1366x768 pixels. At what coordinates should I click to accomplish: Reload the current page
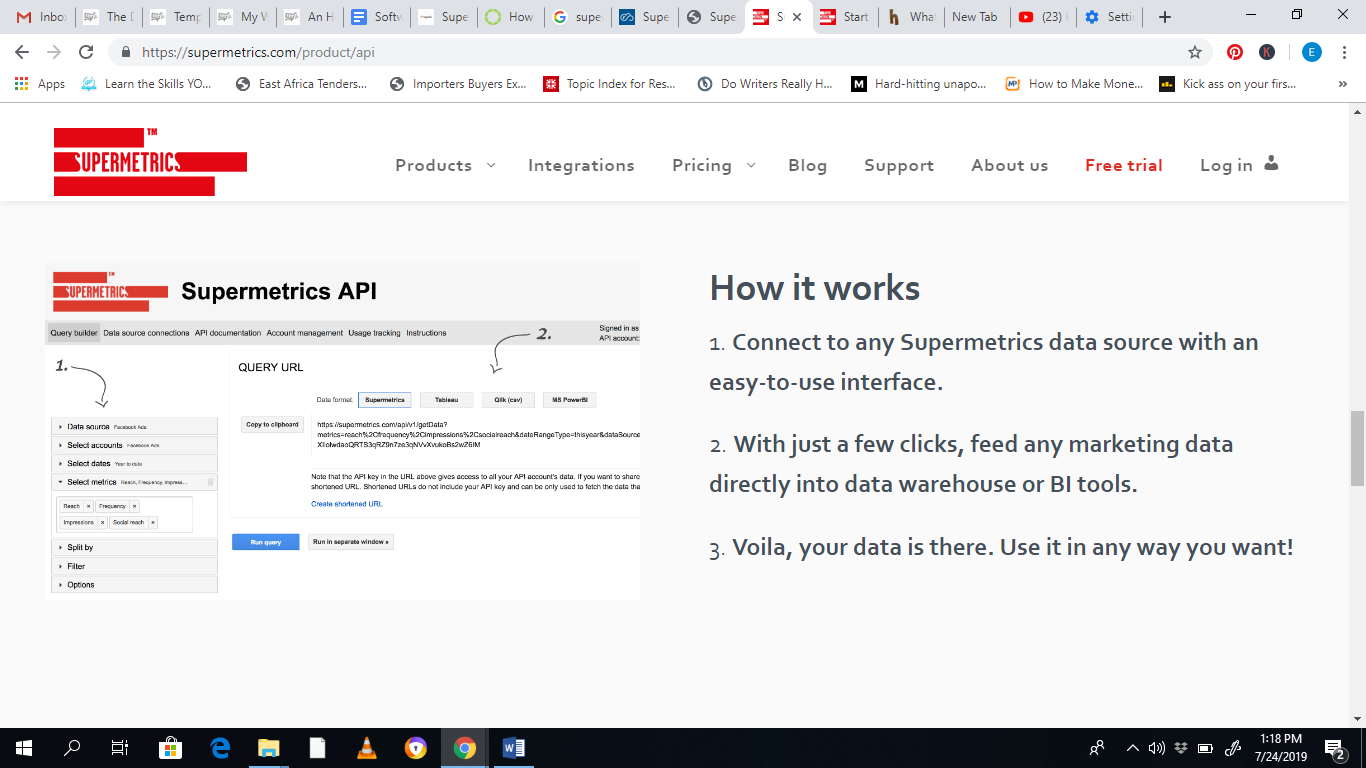point(86,52)
